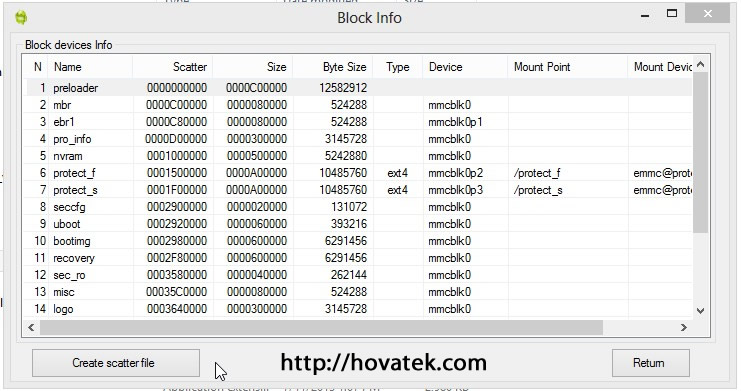Viewport: 741px width, 391px height.
Task: Click the horizontal scrollbar thumb
Action: [321, 327]
